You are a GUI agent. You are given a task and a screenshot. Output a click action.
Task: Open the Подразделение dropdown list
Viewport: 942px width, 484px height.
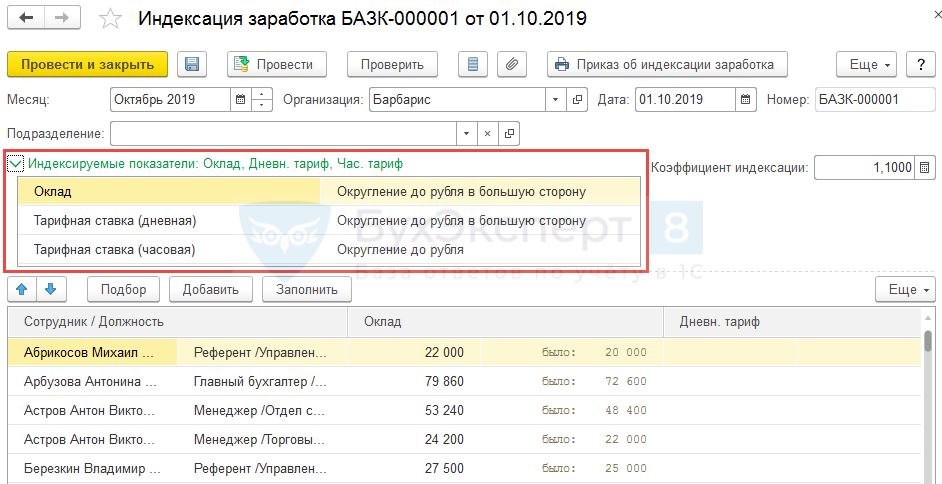[x=466, y=133]
